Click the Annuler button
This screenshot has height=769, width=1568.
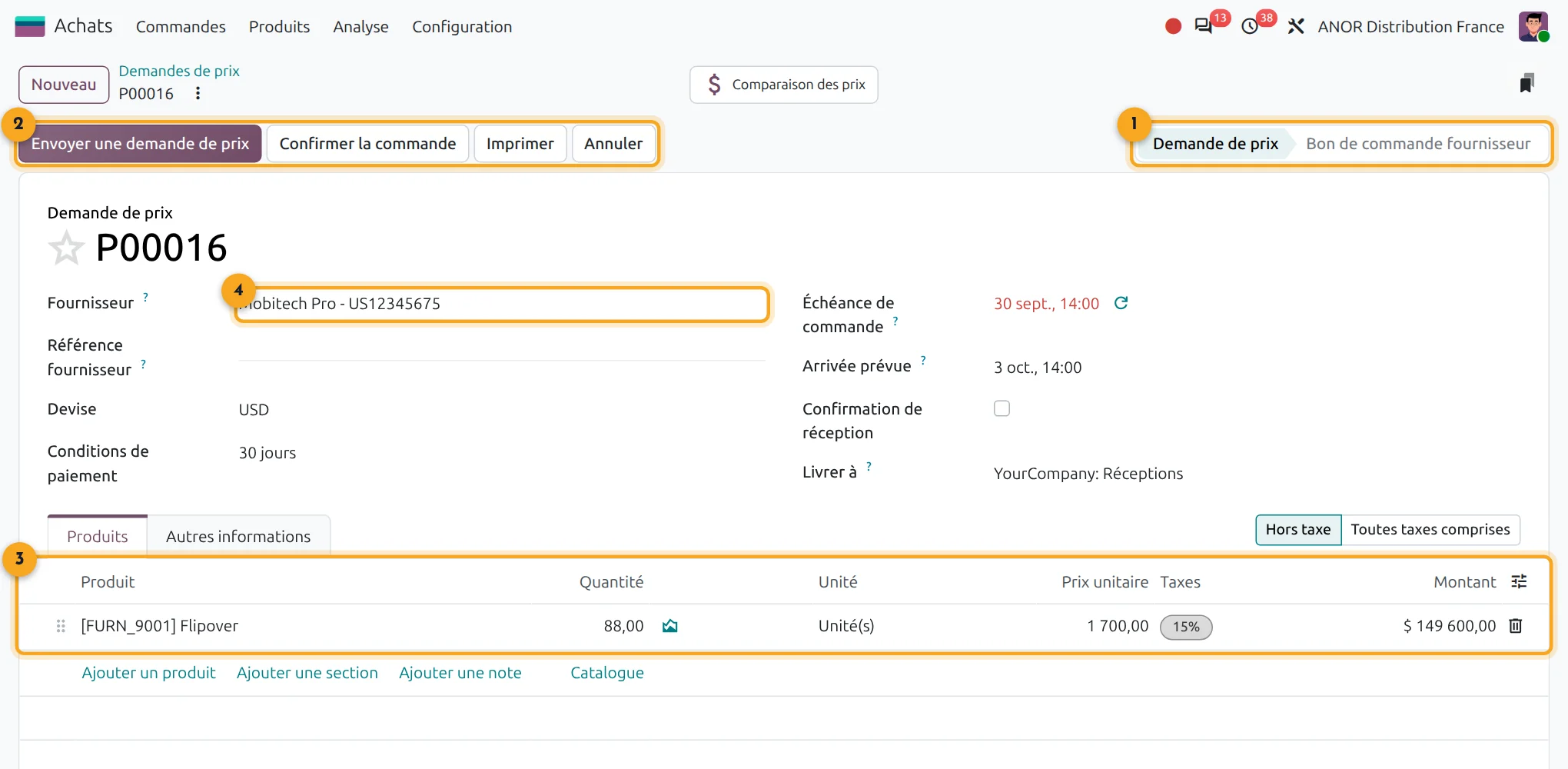pyautogui.click(x=613, y=144)
